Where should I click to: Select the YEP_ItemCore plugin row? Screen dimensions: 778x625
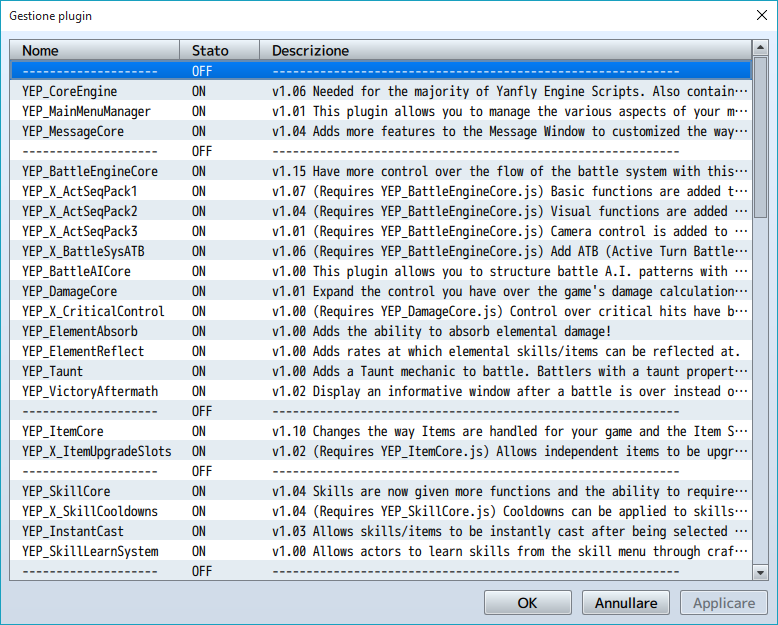tap(381, 432)
